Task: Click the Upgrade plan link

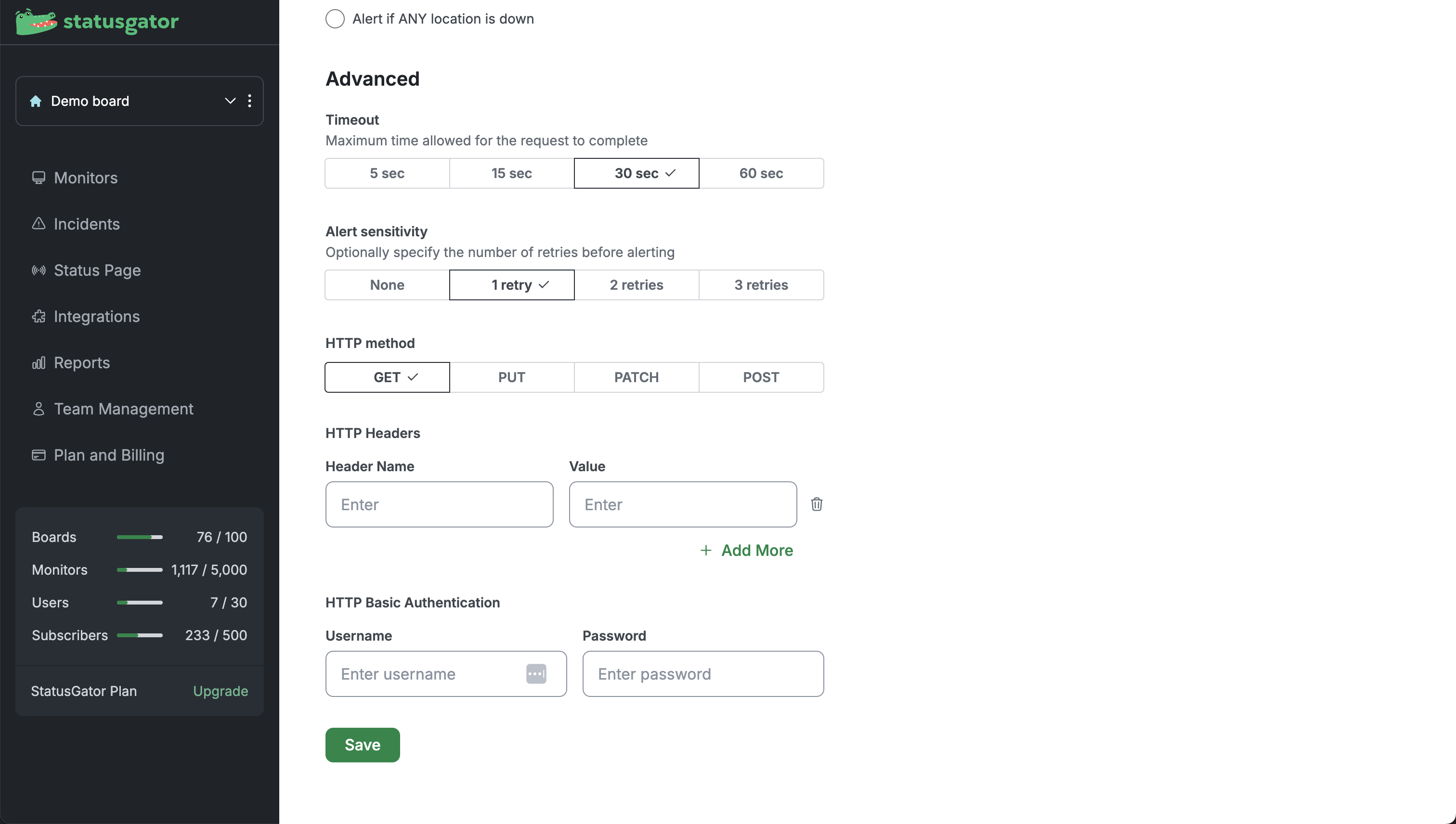Action: [x=220, y=691]
